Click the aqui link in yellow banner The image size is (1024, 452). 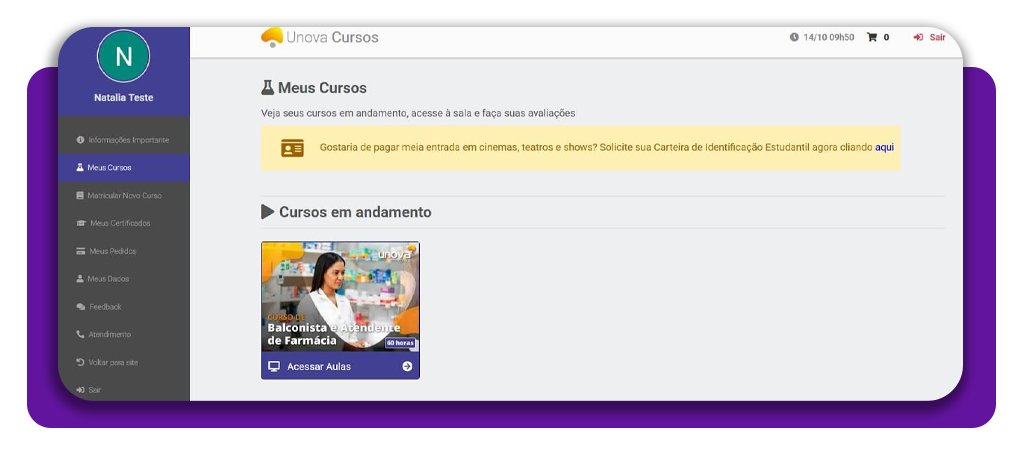tap(884, 148)
